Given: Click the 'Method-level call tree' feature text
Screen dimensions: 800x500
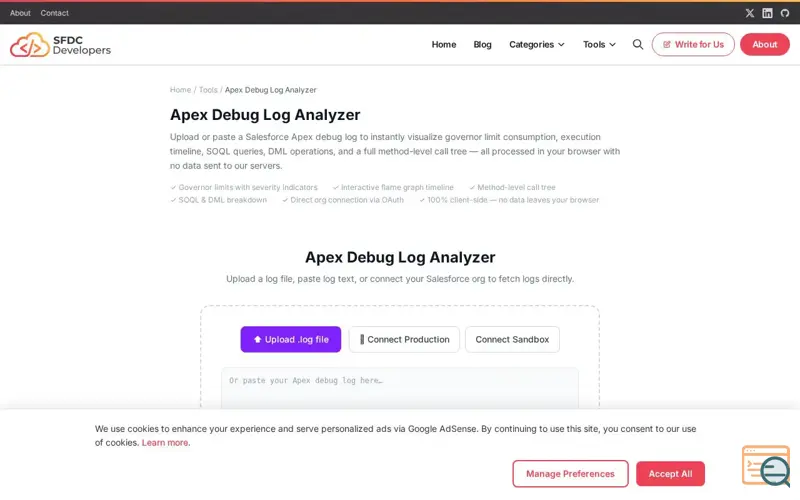Looking at the screenshot, I should pos(516,187).
